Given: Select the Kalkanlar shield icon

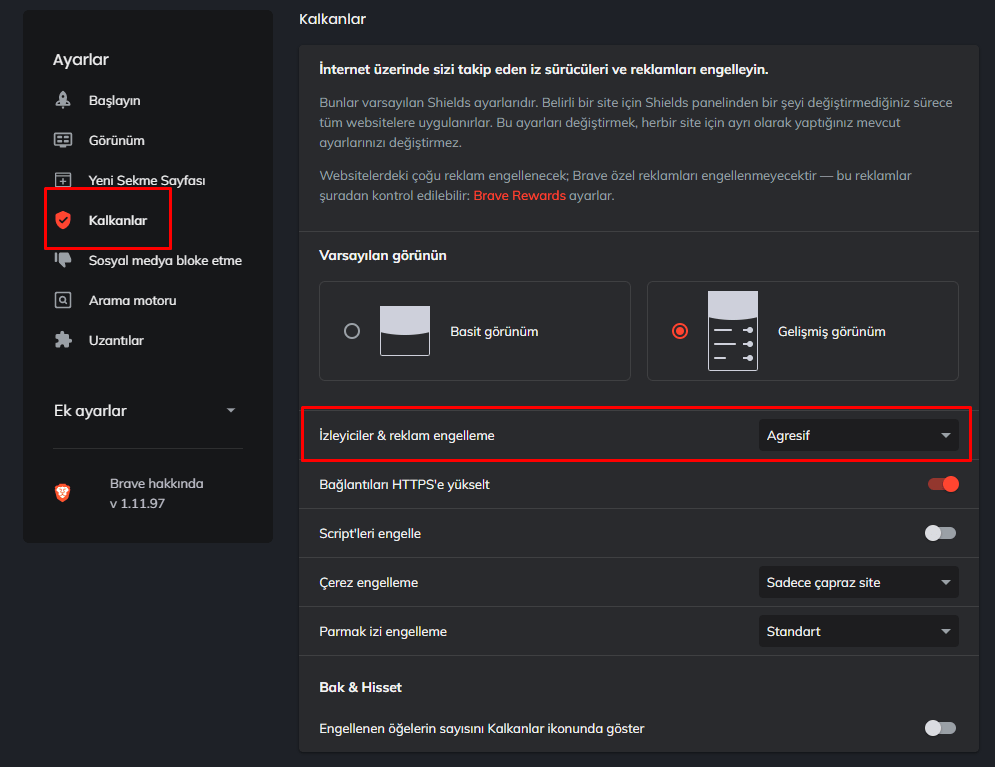Looking at the screenshot, I should pyautogui.click(x=62, y=219).
